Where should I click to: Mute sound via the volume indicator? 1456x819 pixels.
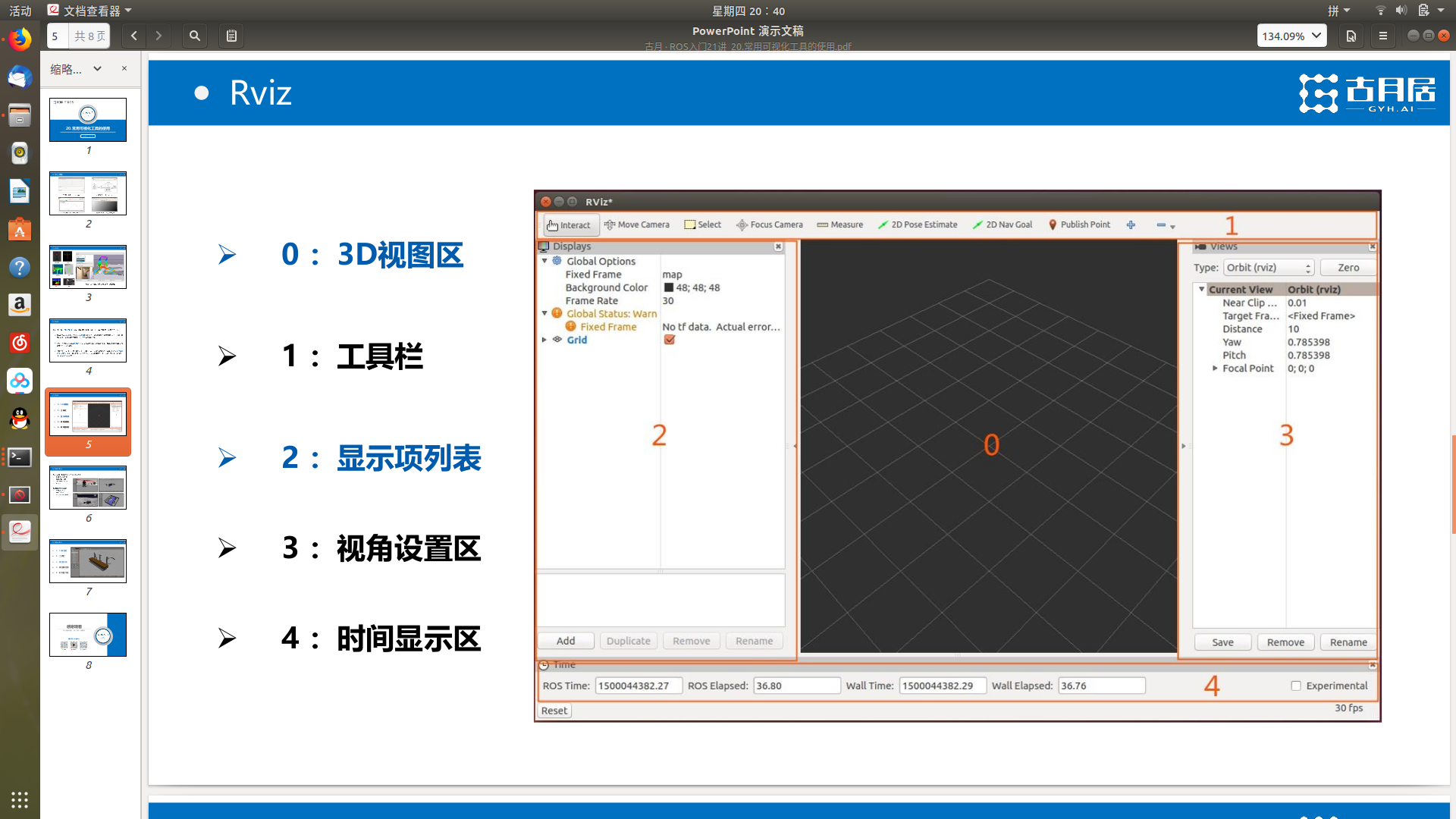point(1401,10)
